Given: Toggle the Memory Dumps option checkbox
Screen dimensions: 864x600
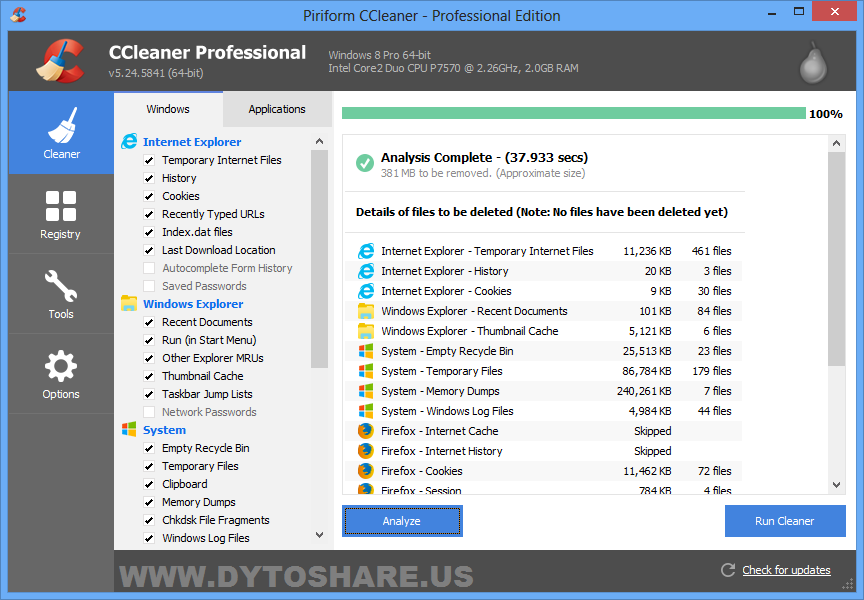Looking at the screenshot, I should (149, 502).
